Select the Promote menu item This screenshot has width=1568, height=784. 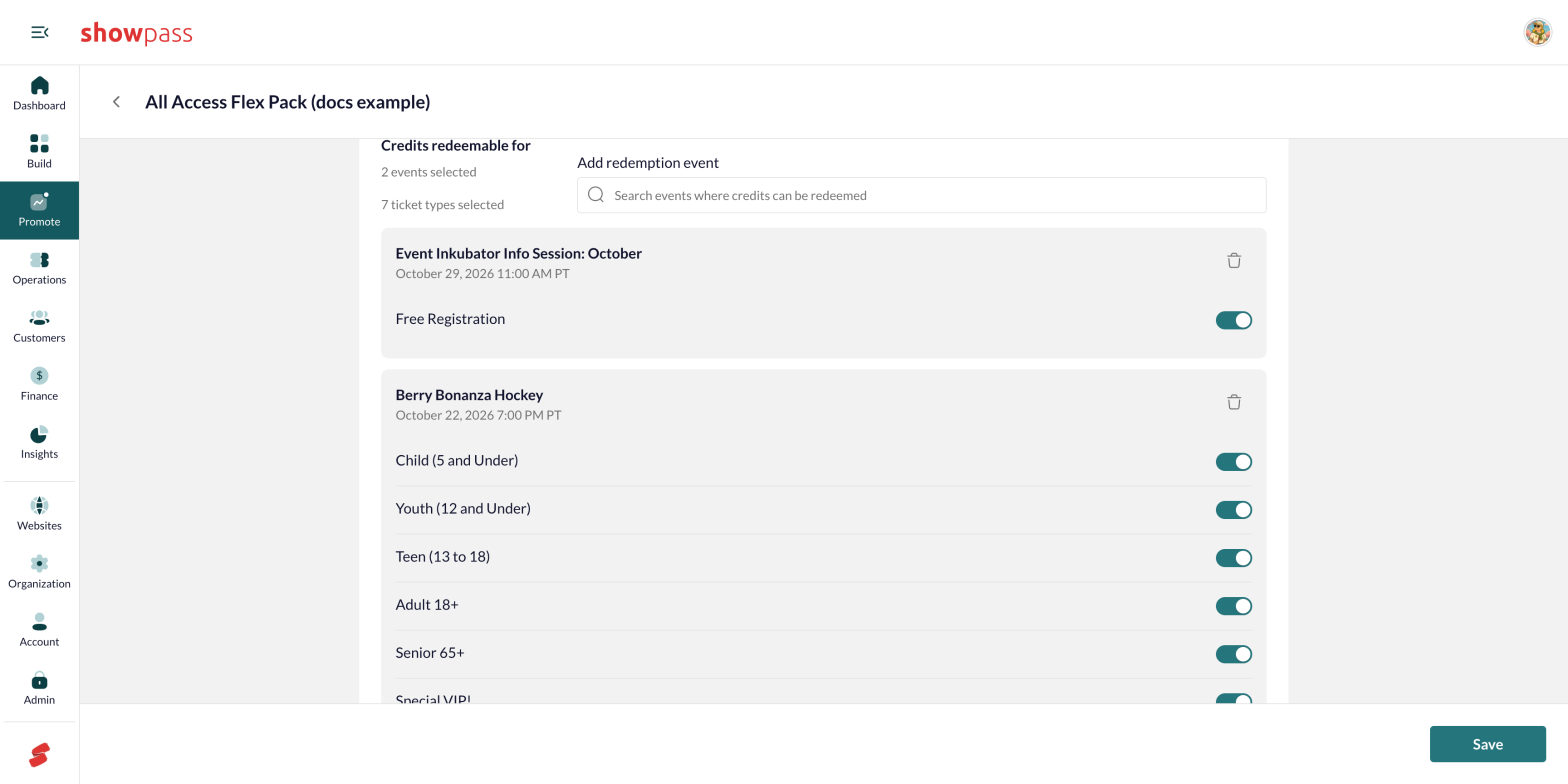click(x=39, y=210)
